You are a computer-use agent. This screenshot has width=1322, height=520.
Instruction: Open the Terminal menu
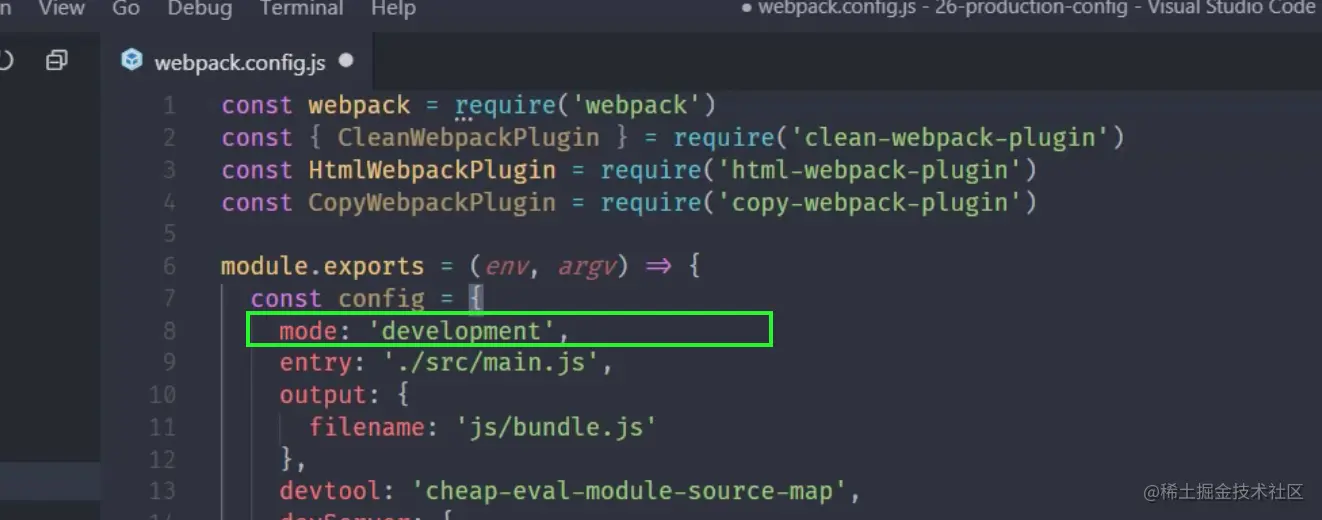pos(301,8)
